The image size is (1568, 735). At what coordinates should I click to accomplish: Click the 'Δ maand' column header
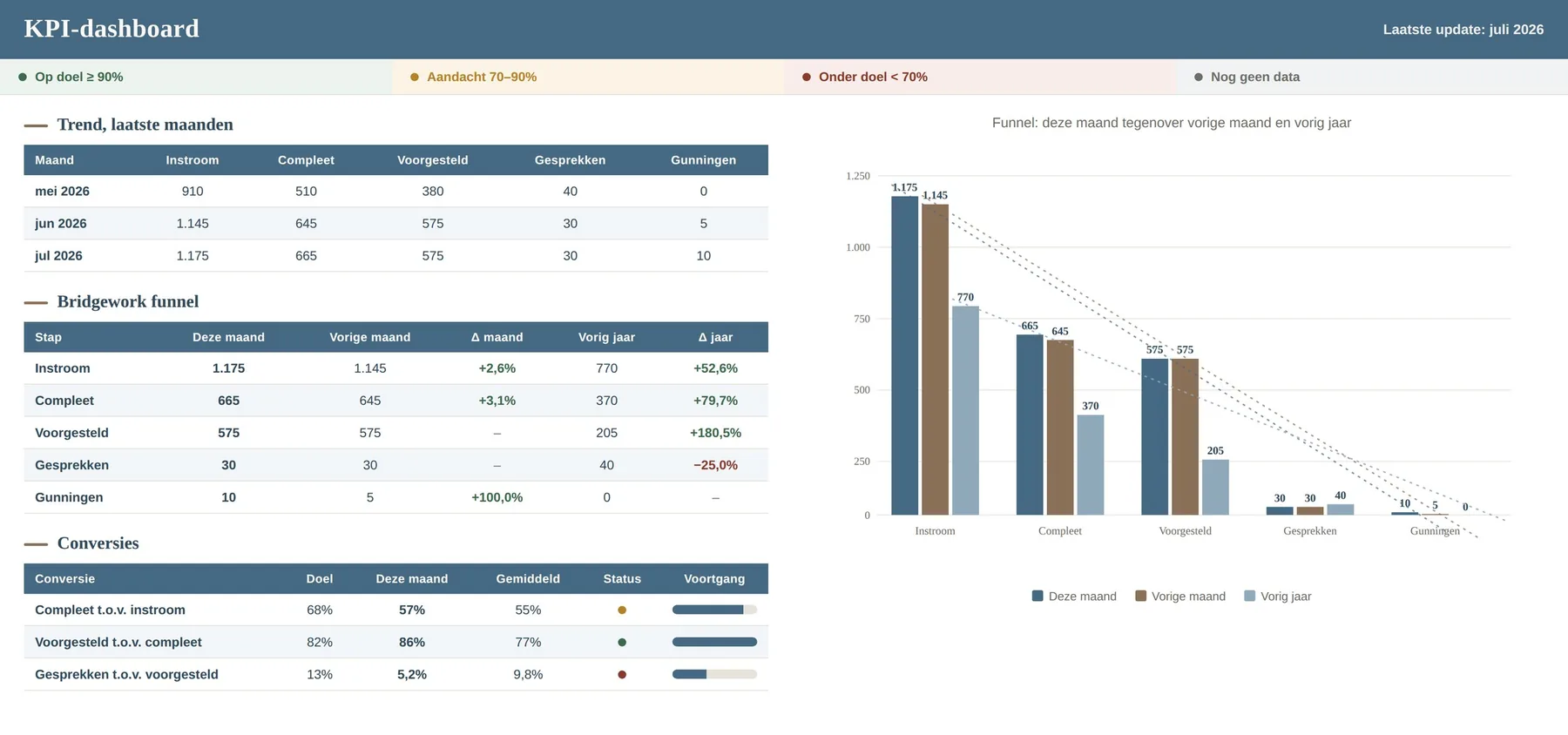coord(497,337)
